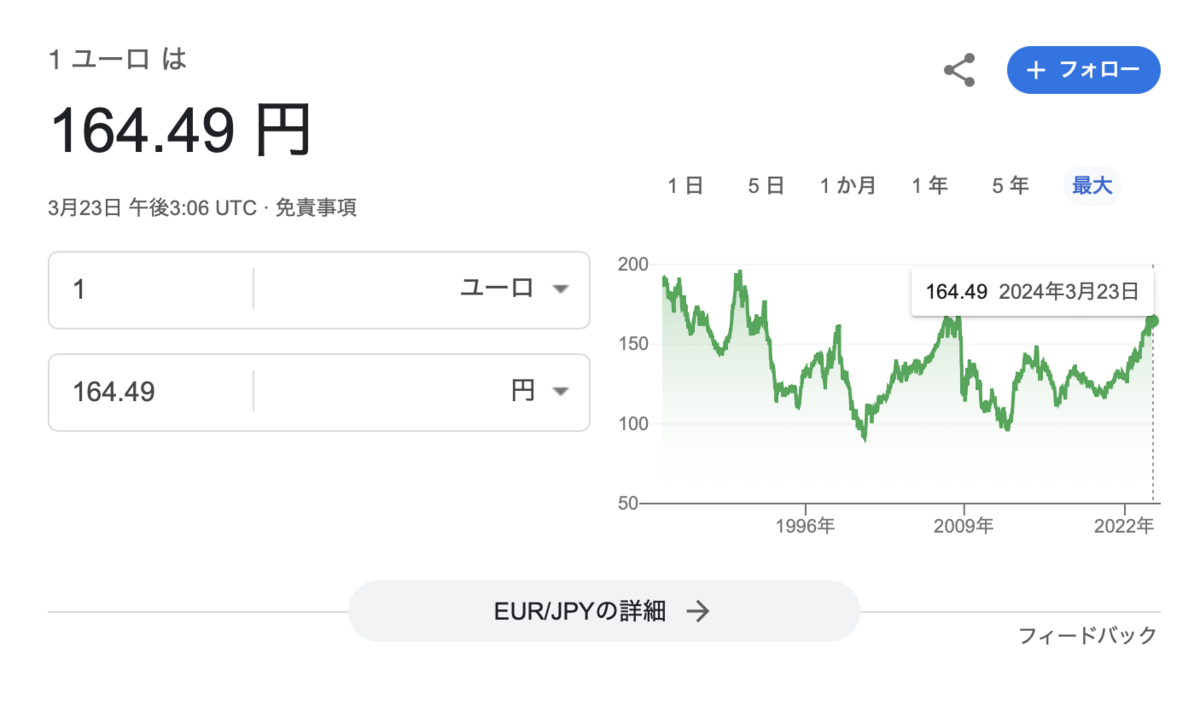This screenshot has width=1200, height=705.
Task: Select the 最大 range tab
Action: 1092,185
